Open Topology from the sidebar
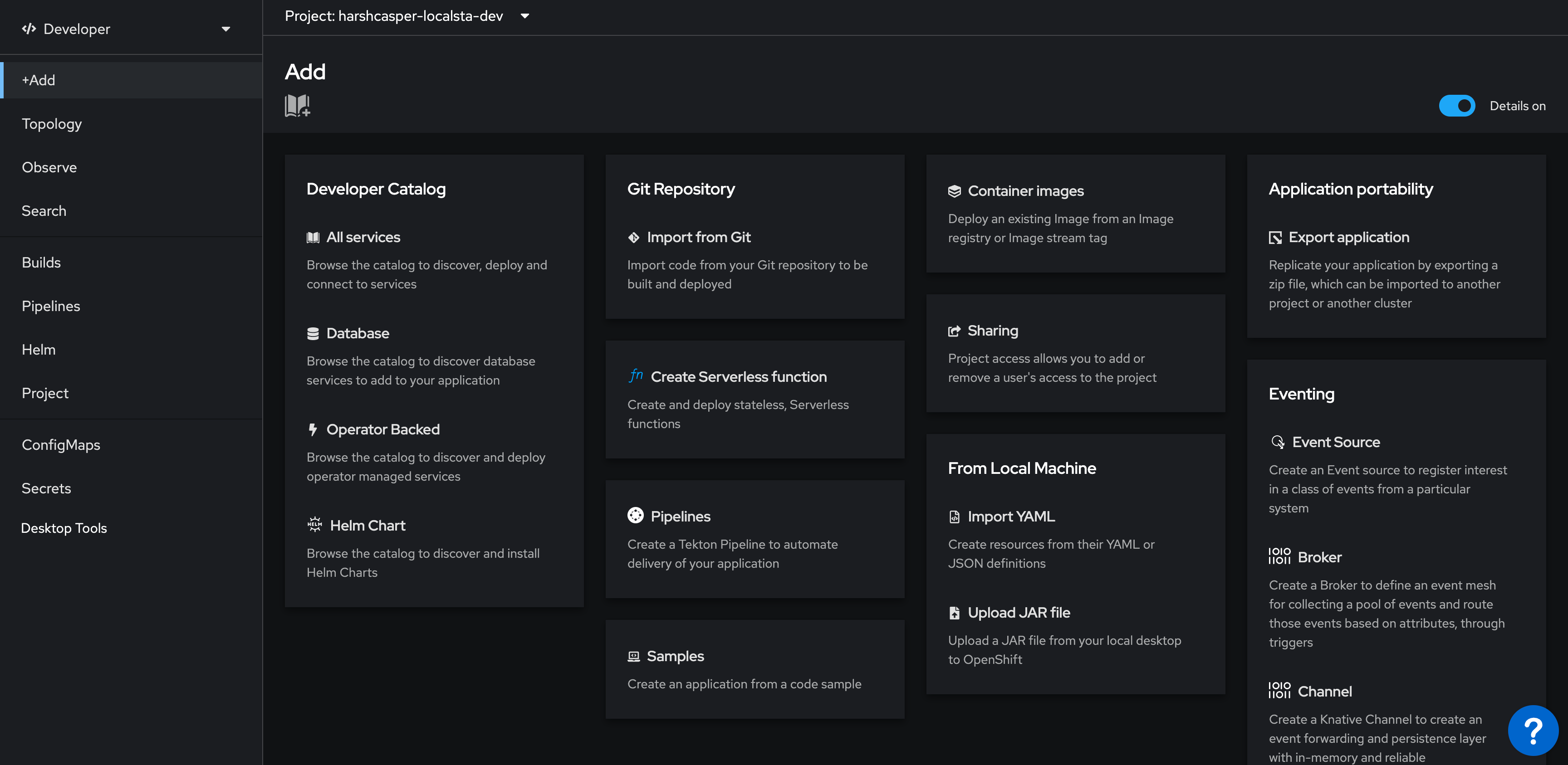This screenshot has width=1568, height=765. [x=52, y=123]
